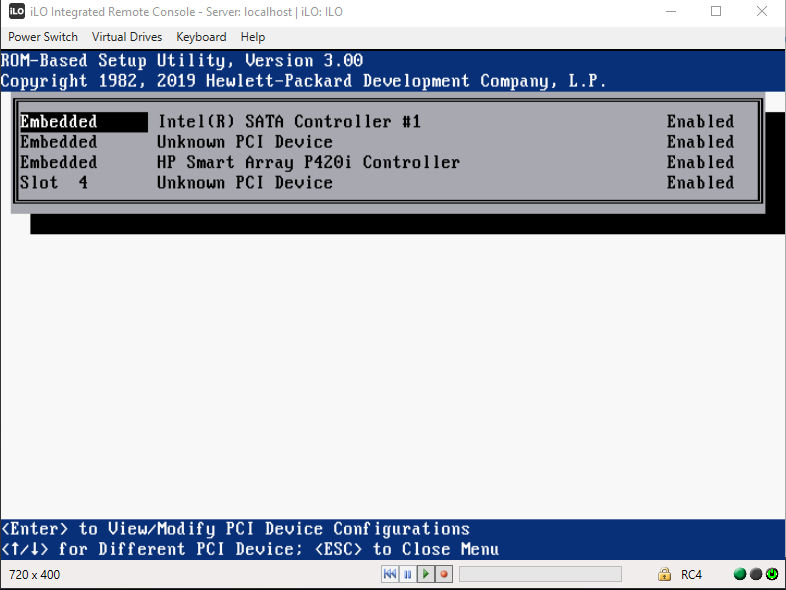Click the 720 x 400 resolution text
This screenshot has width=786, height=590.
pyautogui.click(x=34, y=574)
